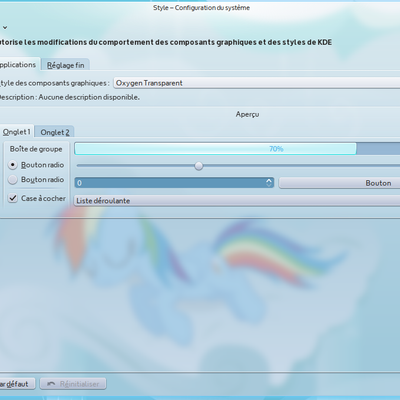
Task: Click the Style des composants graphiques label
Action: click(54, 83)
